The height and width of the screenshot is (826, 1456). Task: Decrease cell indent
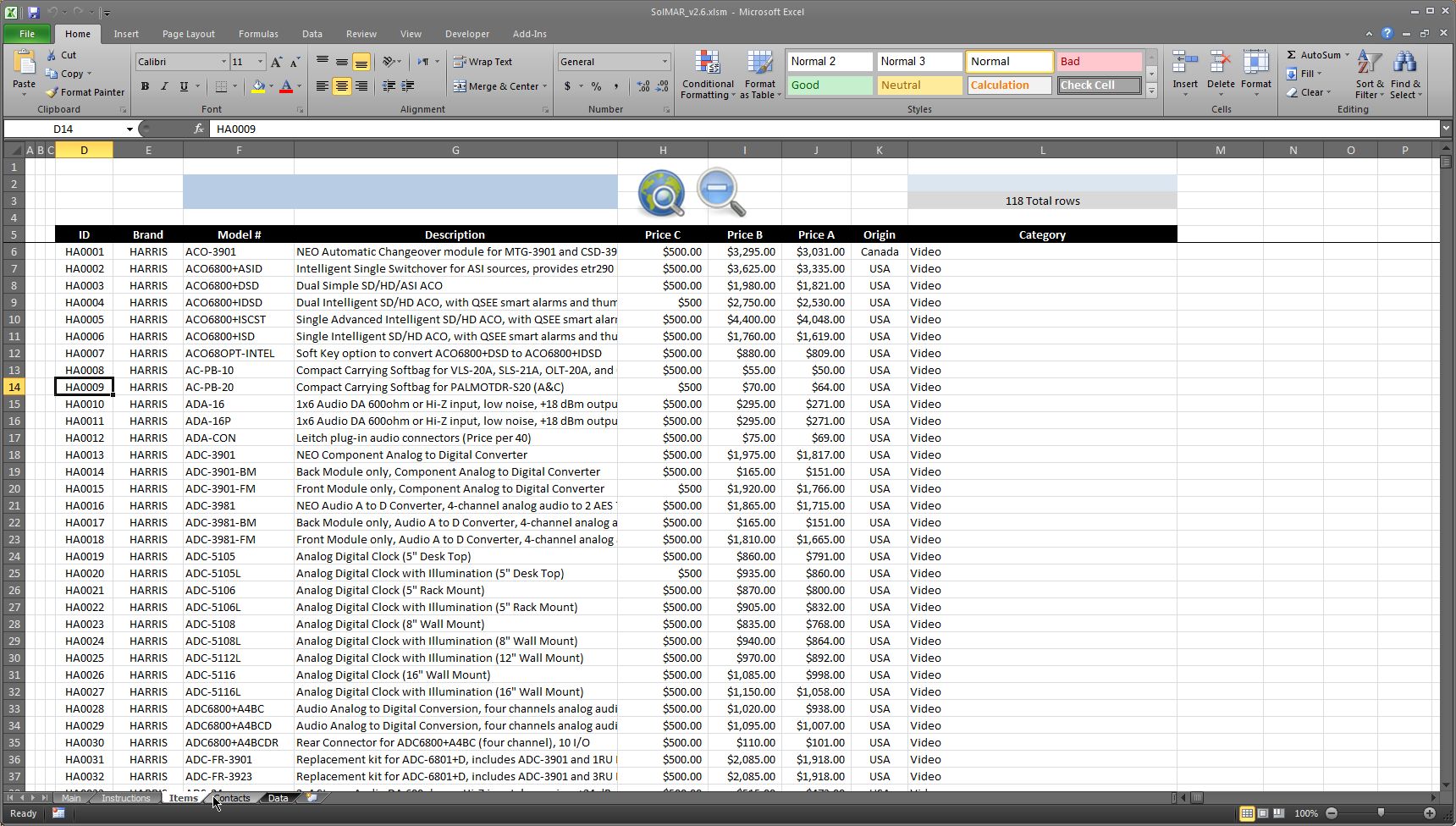pyautogui.click(x=389, y=86)
